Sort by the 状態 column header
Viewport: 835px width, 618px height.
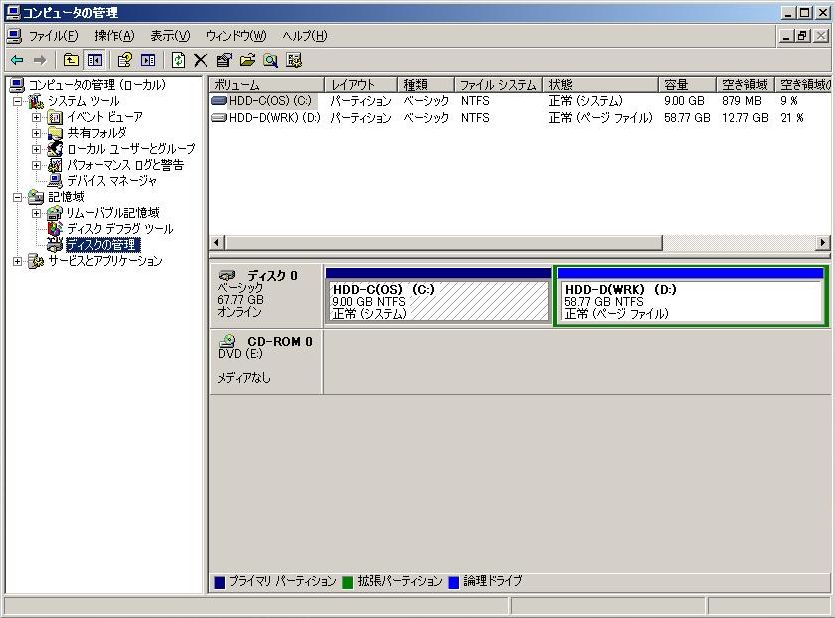(601, 85)
